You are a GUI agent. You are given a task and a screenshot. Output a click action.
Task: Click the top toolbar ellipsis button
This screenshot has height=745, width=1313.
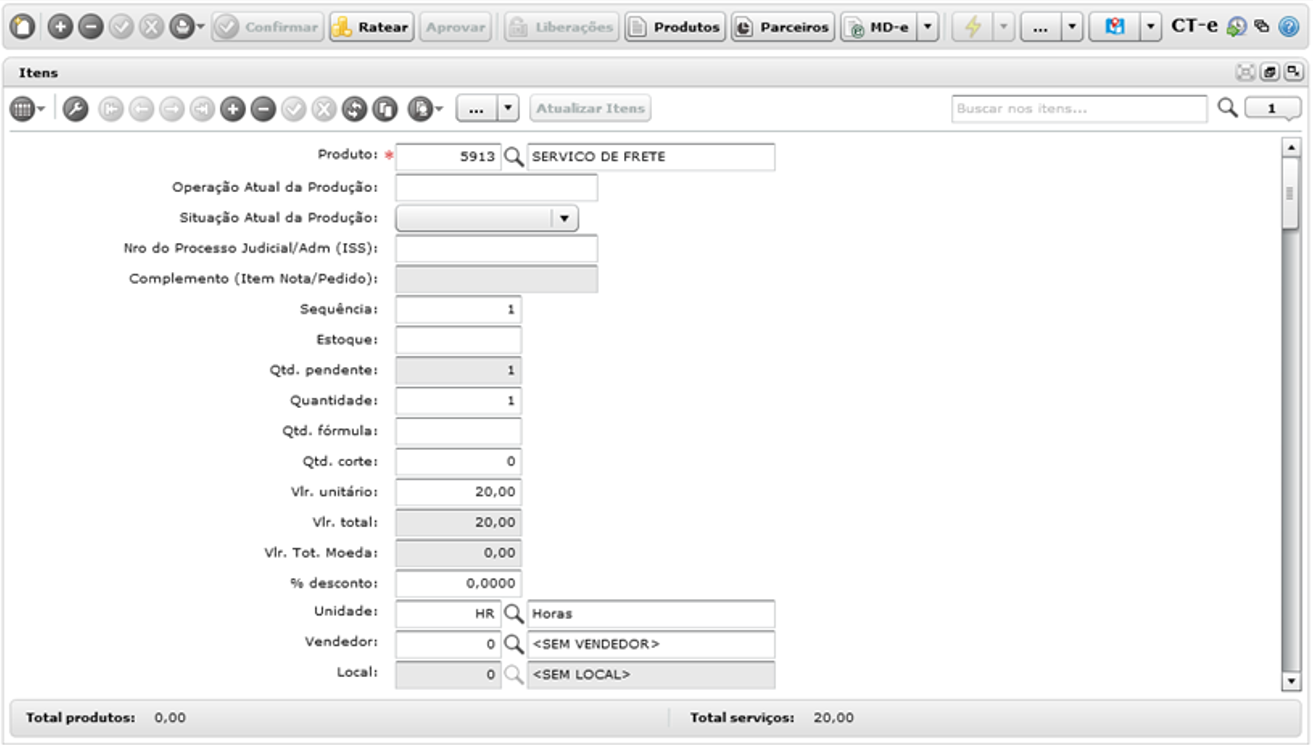(1040, 27)
